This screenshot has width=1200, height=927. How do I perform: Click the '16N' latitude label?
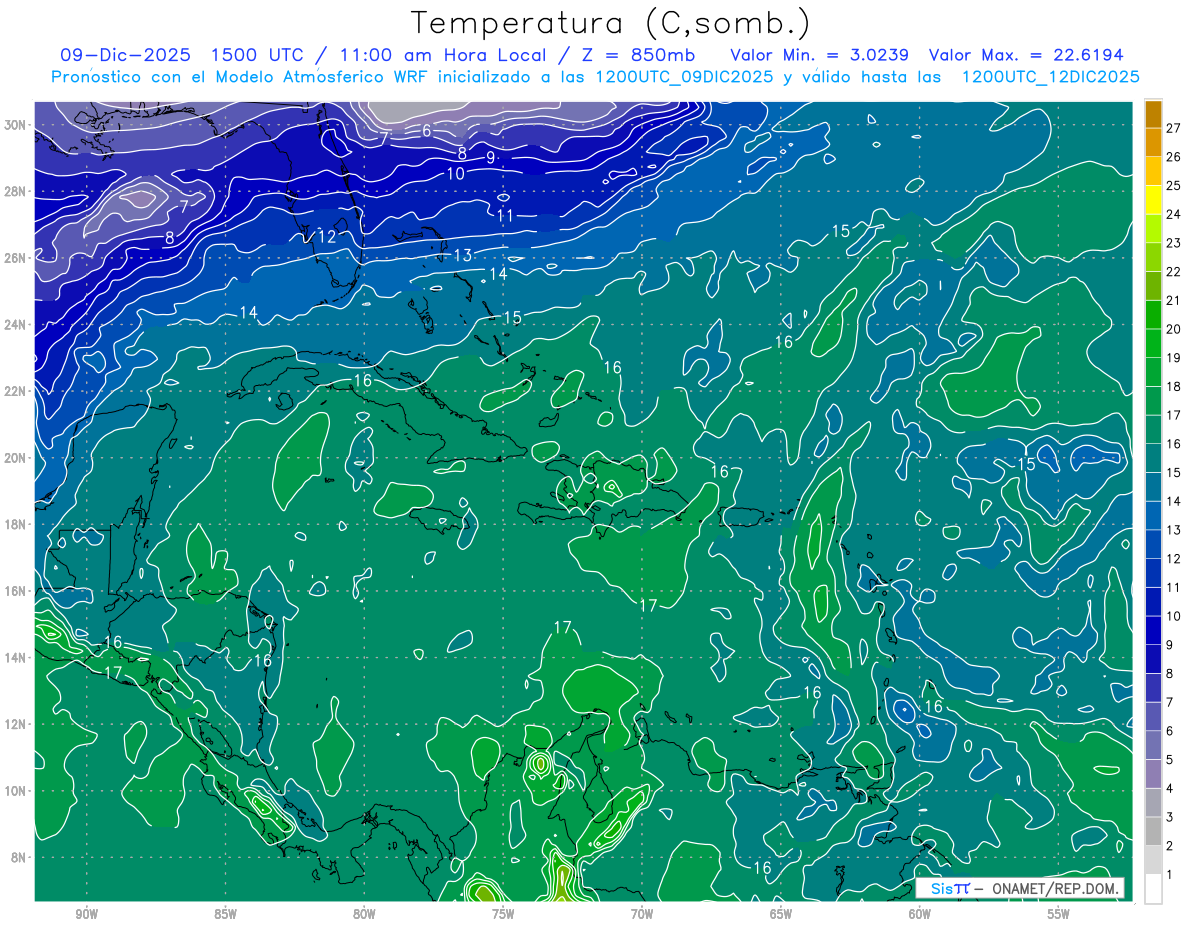[16, 590]
